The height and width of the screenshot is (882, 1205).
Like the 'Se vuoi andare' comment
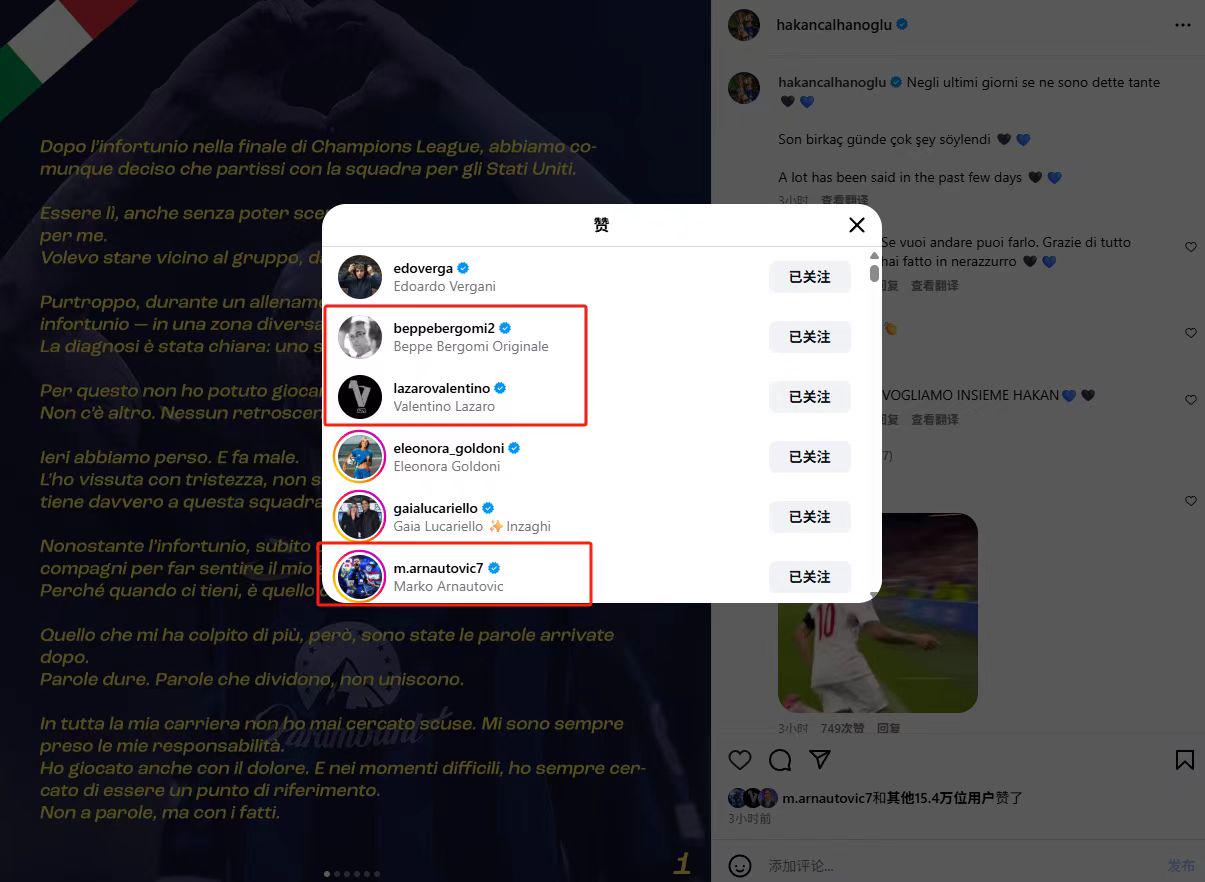point(1191,247)
